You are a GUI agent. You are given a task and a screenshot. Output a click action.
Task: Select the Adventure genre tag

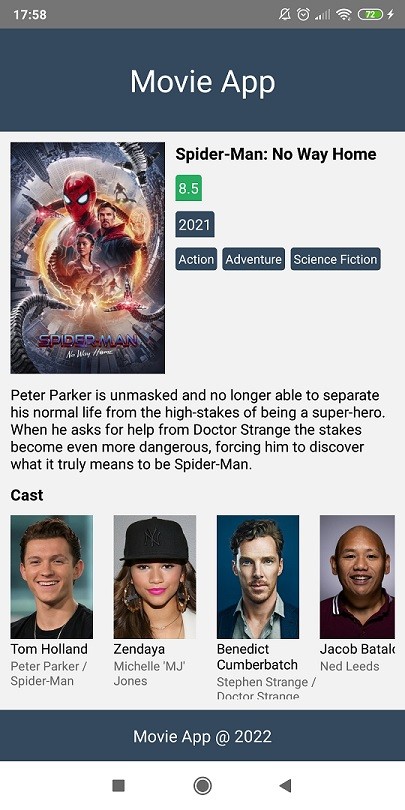coord(254,259)
